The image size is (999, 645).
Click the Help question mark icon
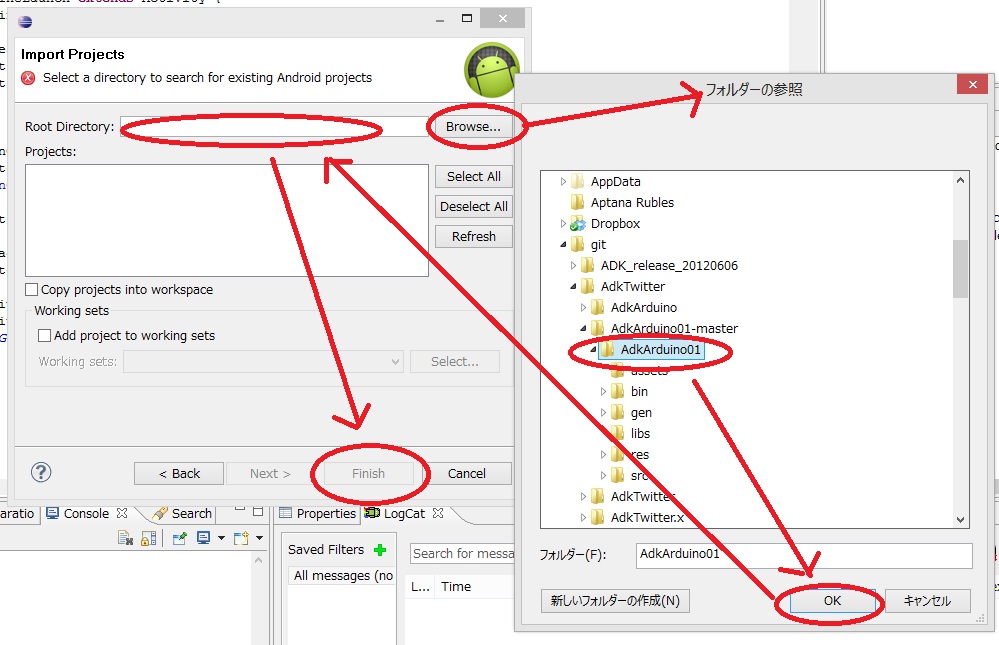pos(42,473)
